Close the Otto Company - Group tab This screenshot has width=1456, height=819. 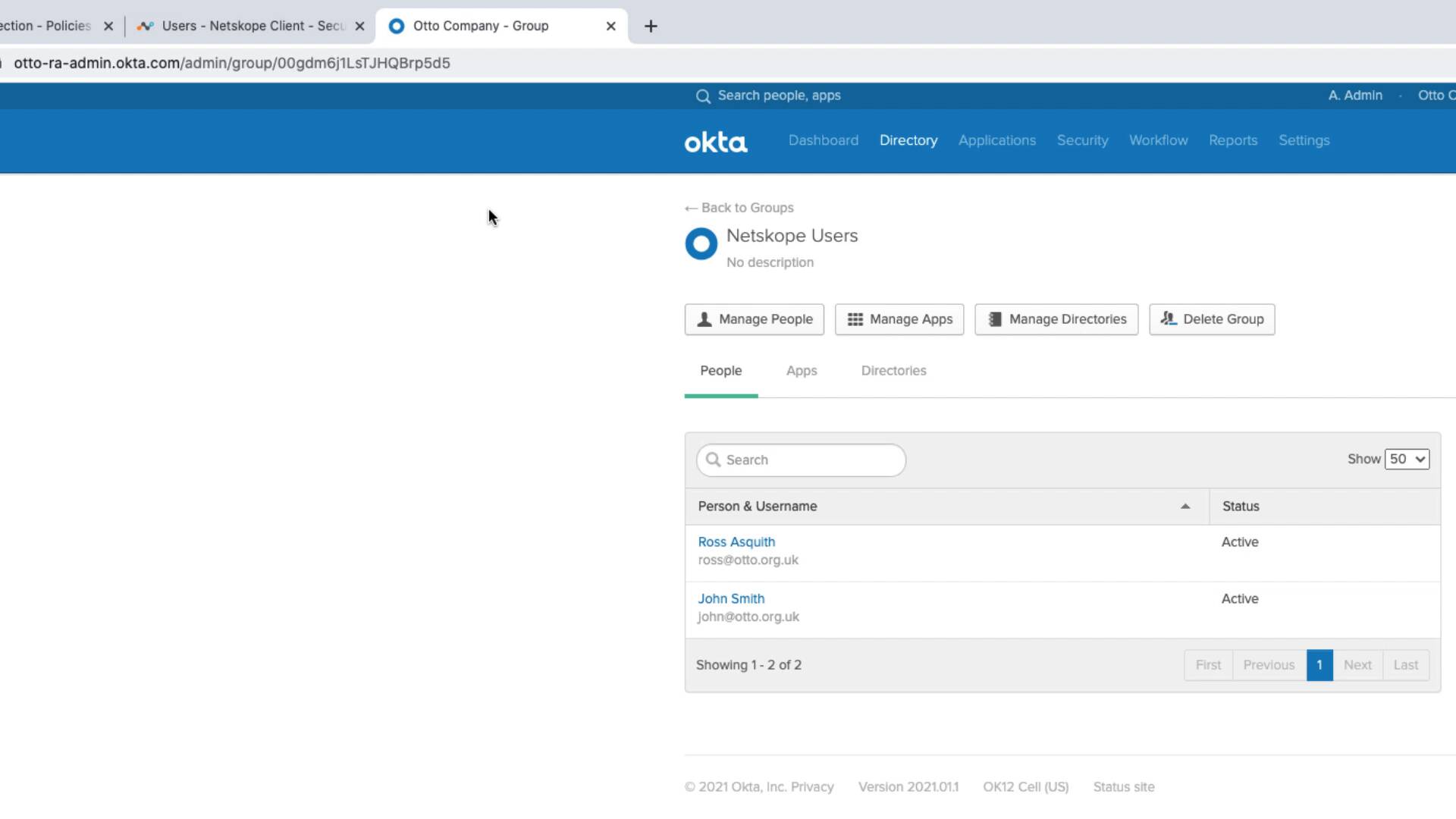click(610, 27)
